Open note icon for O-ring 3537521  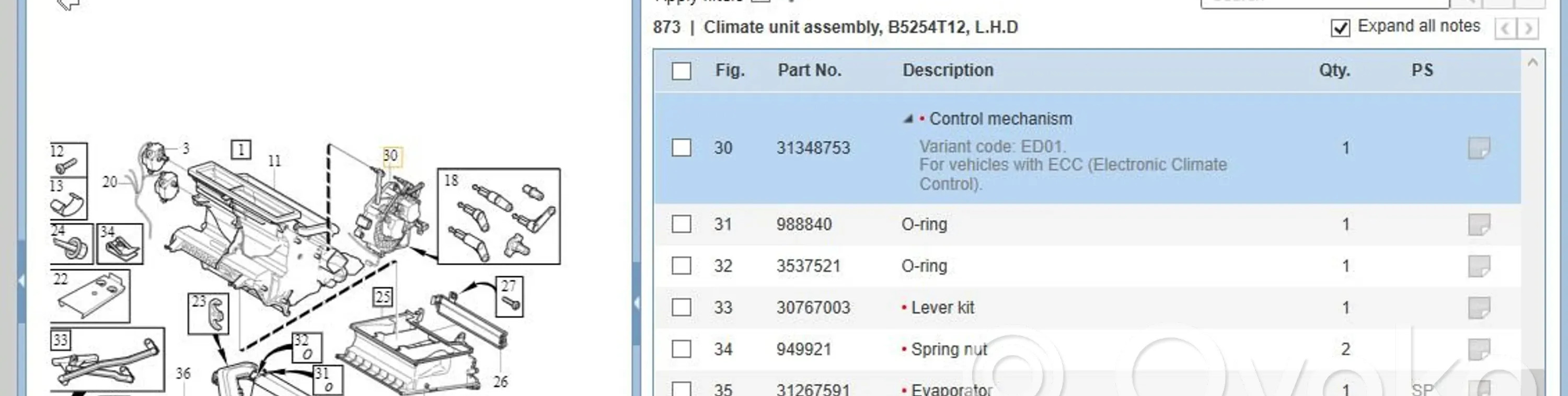pos(1479,266)
